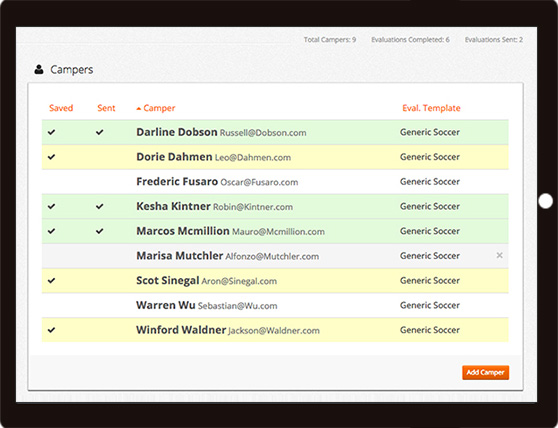Remove Marisa Mutchler using the X icon
This screenshot has width=558, height=428.
(499, 255)
